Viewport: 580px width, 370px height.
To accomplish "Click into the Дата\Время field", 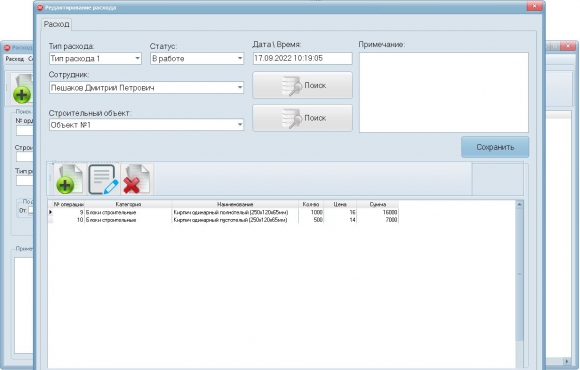I will coord(302,58).
